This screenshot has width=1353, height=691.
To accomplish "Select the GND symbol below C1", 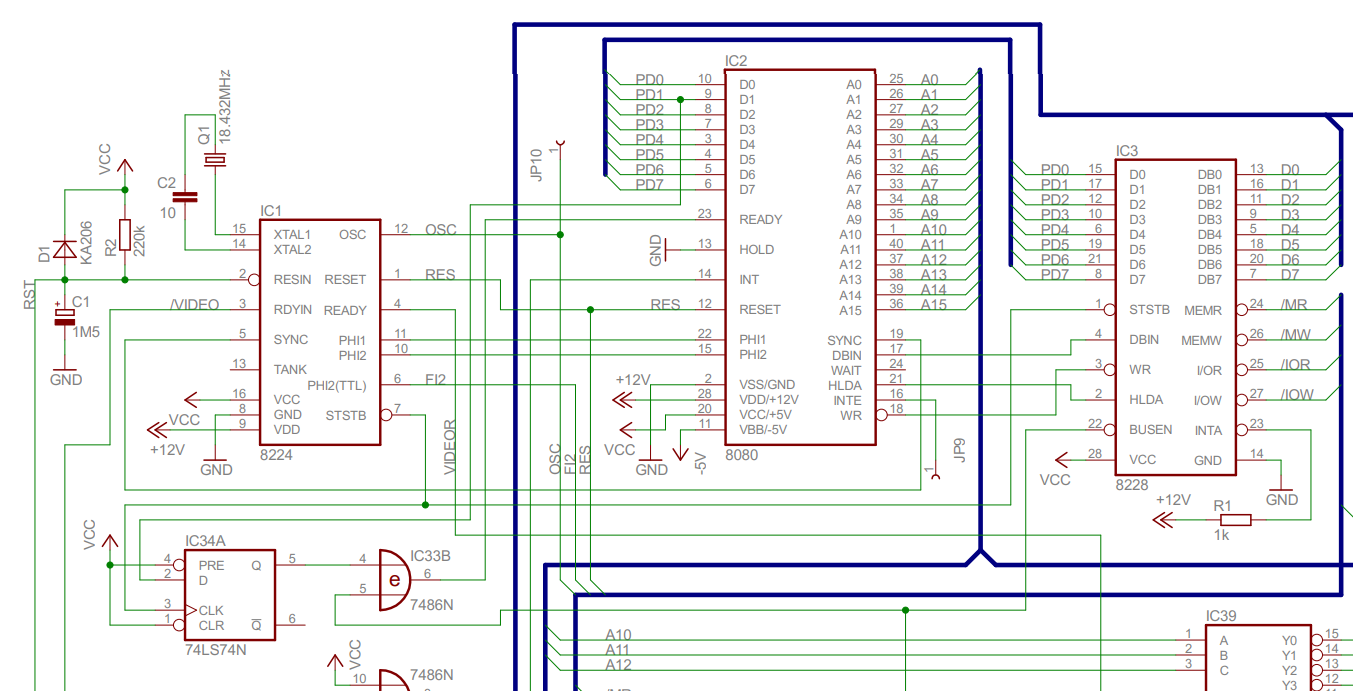I will 66,372.
